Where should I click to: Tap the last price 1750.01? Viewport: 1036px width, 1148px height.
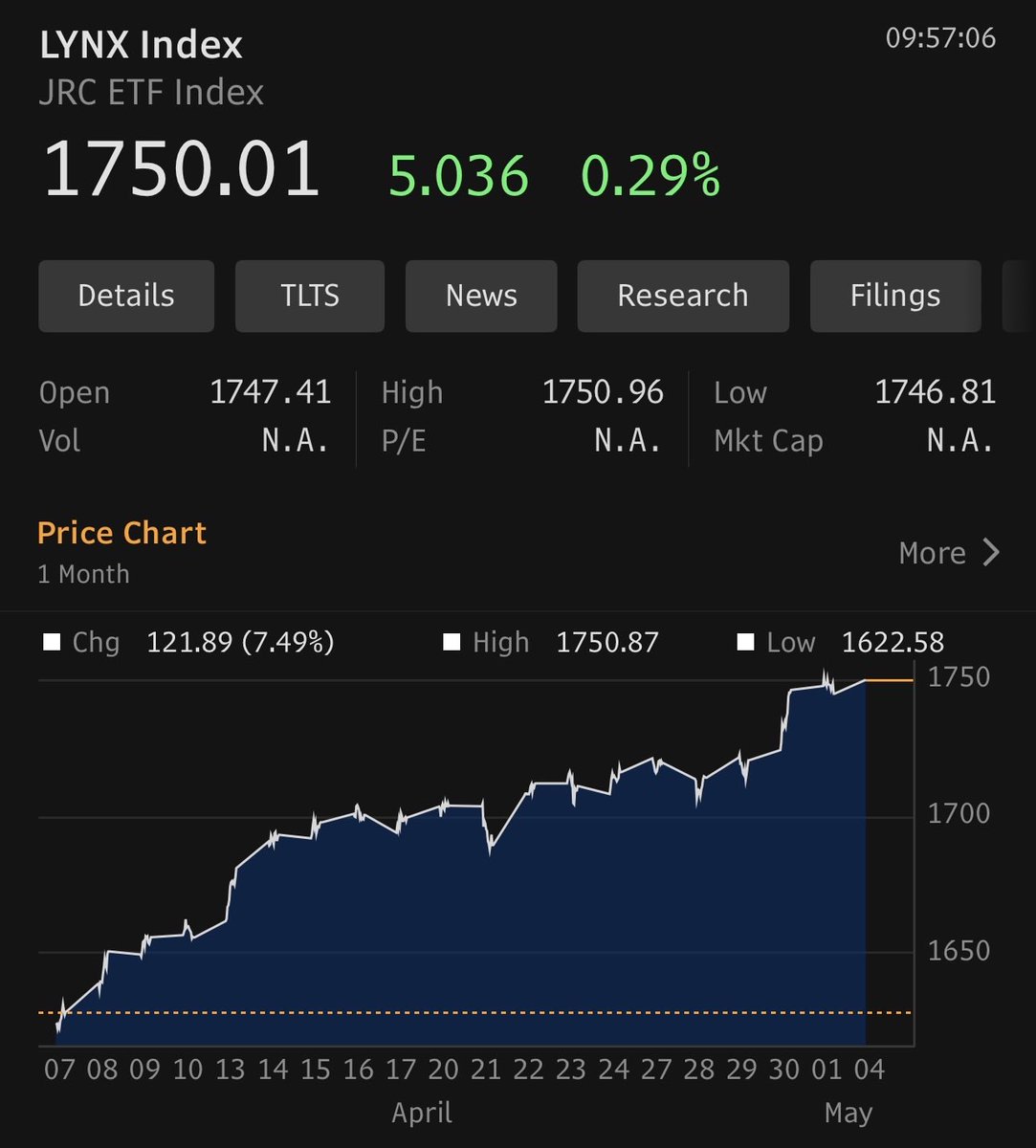coord(181,170)
